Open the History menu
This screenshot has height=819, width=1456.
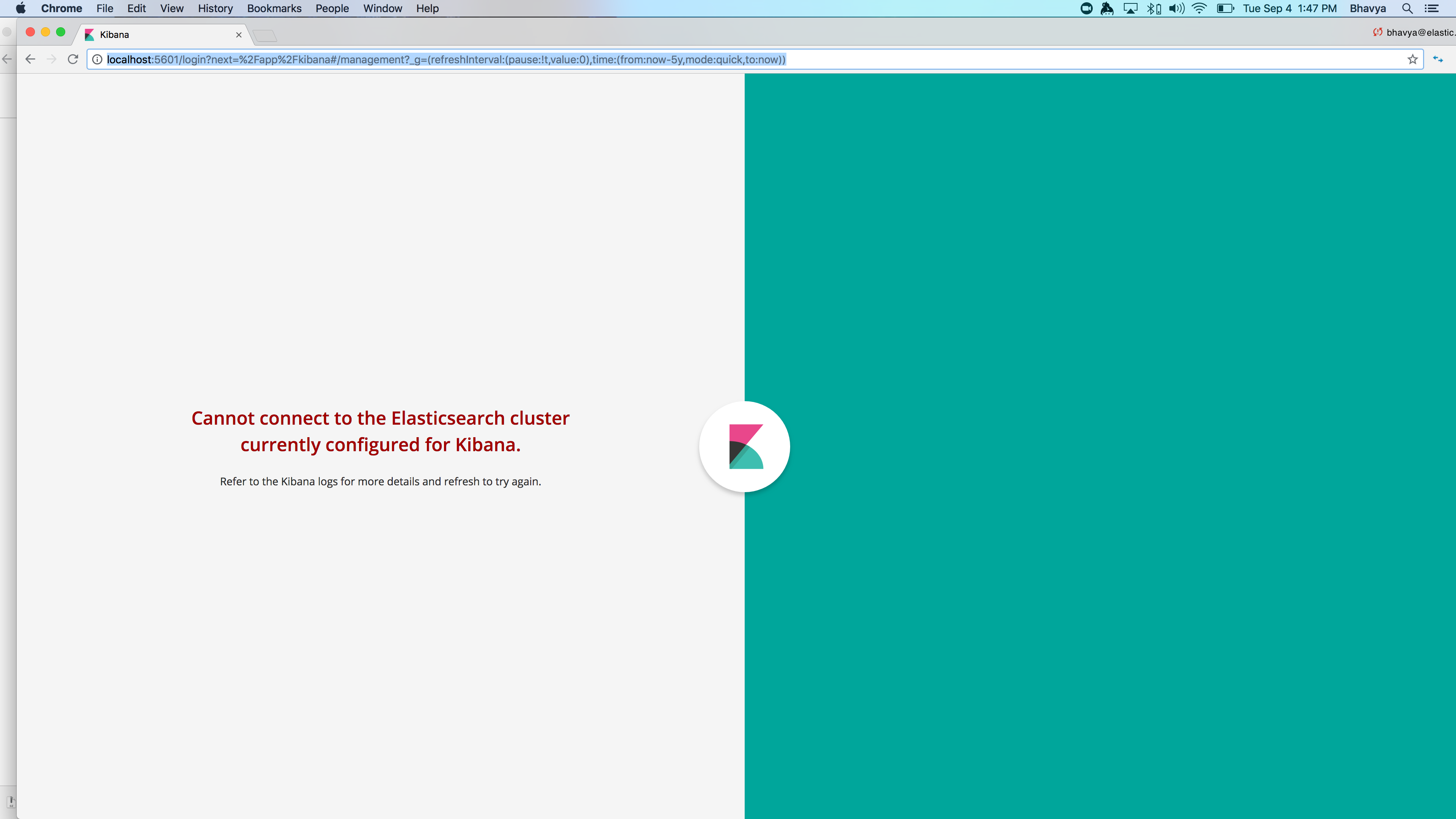[x=215, y=8]
